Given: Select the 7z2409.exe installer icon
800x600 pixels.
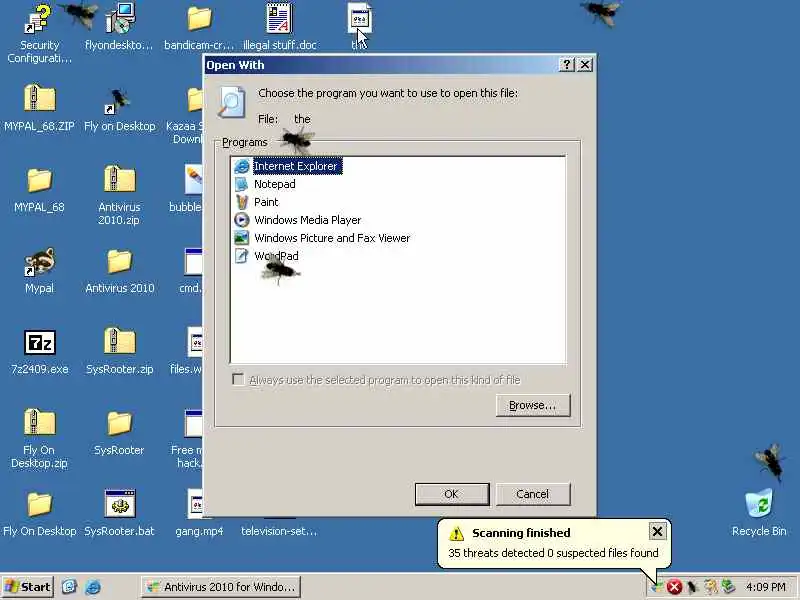Looking at the screenshot, I should [39, 352].
